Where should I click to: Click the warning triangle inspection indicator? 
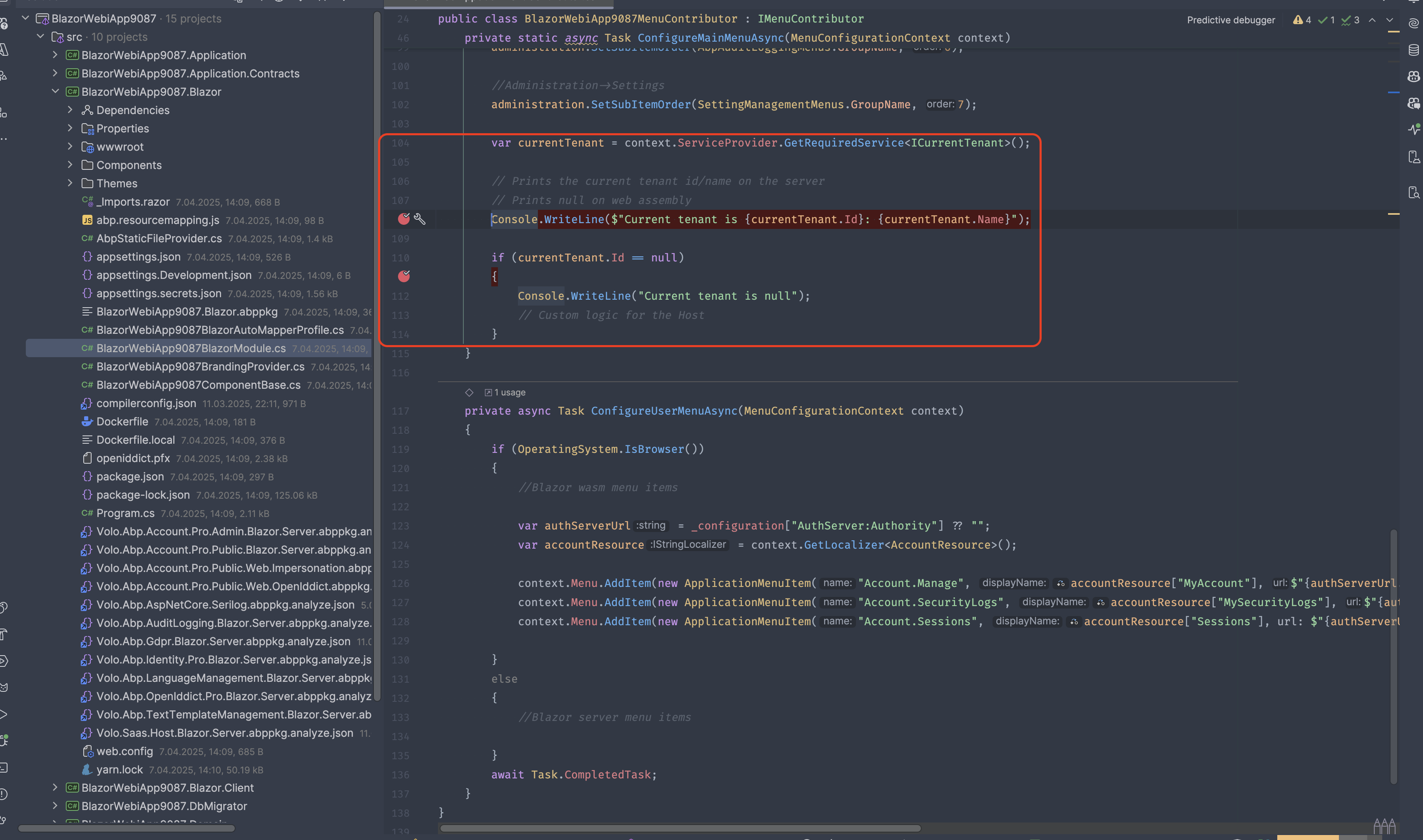click(x=1298, y=20)
